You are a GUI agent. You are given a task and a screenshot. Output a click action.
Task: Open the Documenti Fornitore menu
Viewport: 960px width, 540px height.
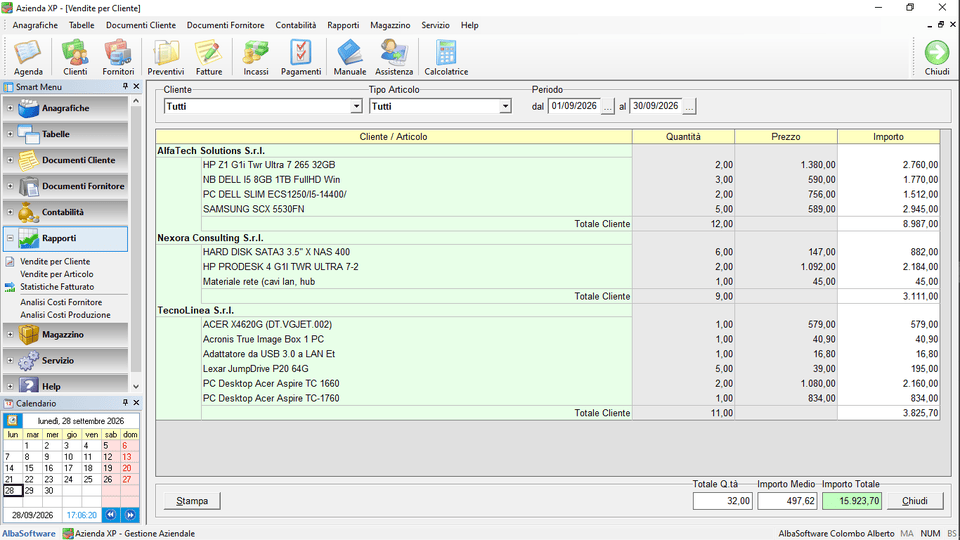coord(225,25)
